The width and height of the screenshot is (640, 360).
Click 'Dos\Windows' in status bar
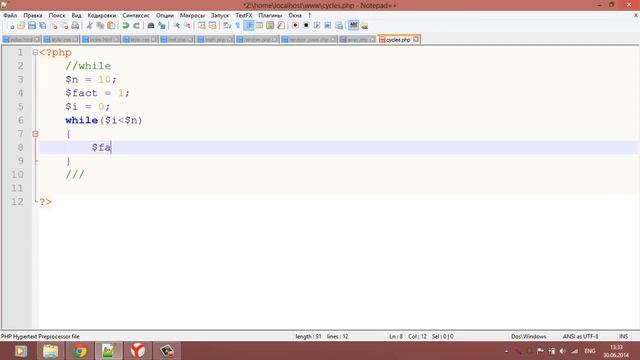point(529,336)
